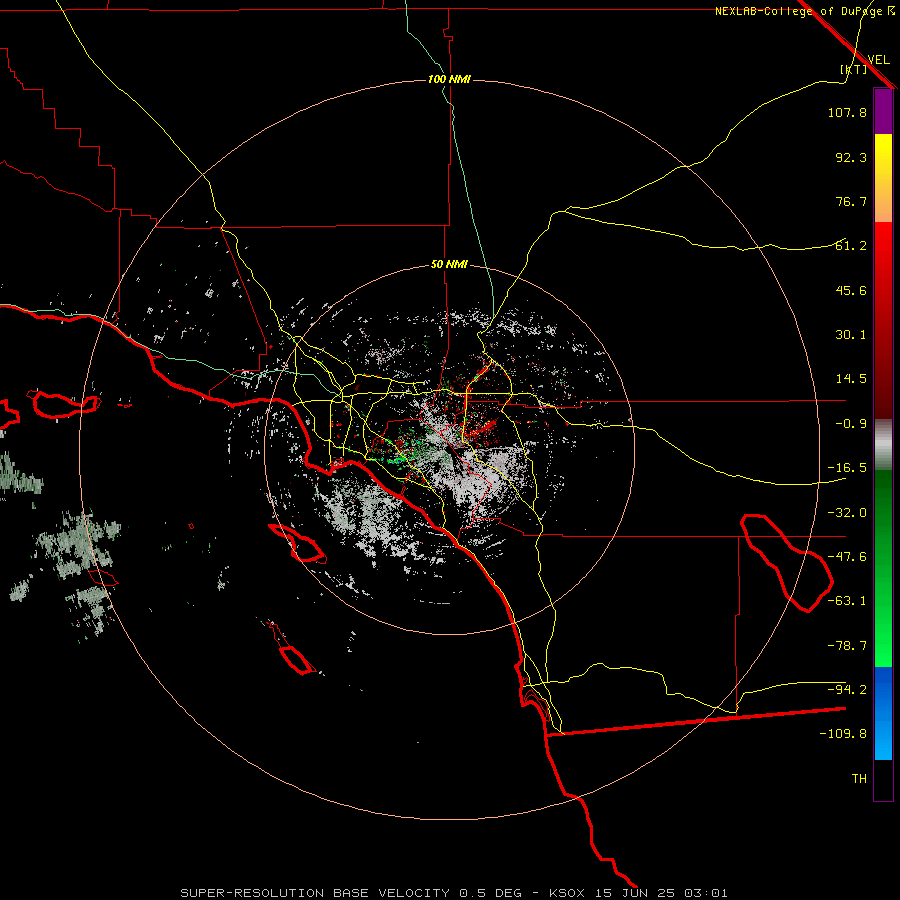Select the -47.6 velocity scale value
Screen dimensions: 900x900
(847, 557)
